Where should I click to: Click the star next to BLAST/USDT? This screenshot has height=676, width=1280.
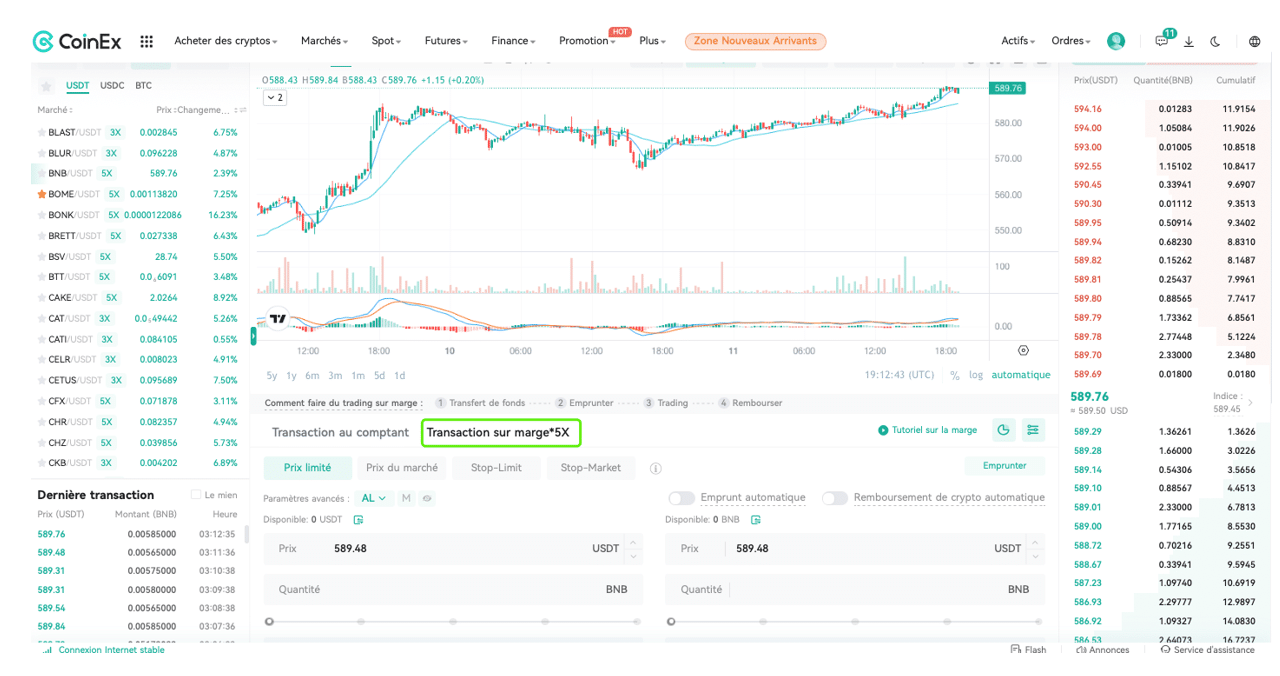[42, 132]
